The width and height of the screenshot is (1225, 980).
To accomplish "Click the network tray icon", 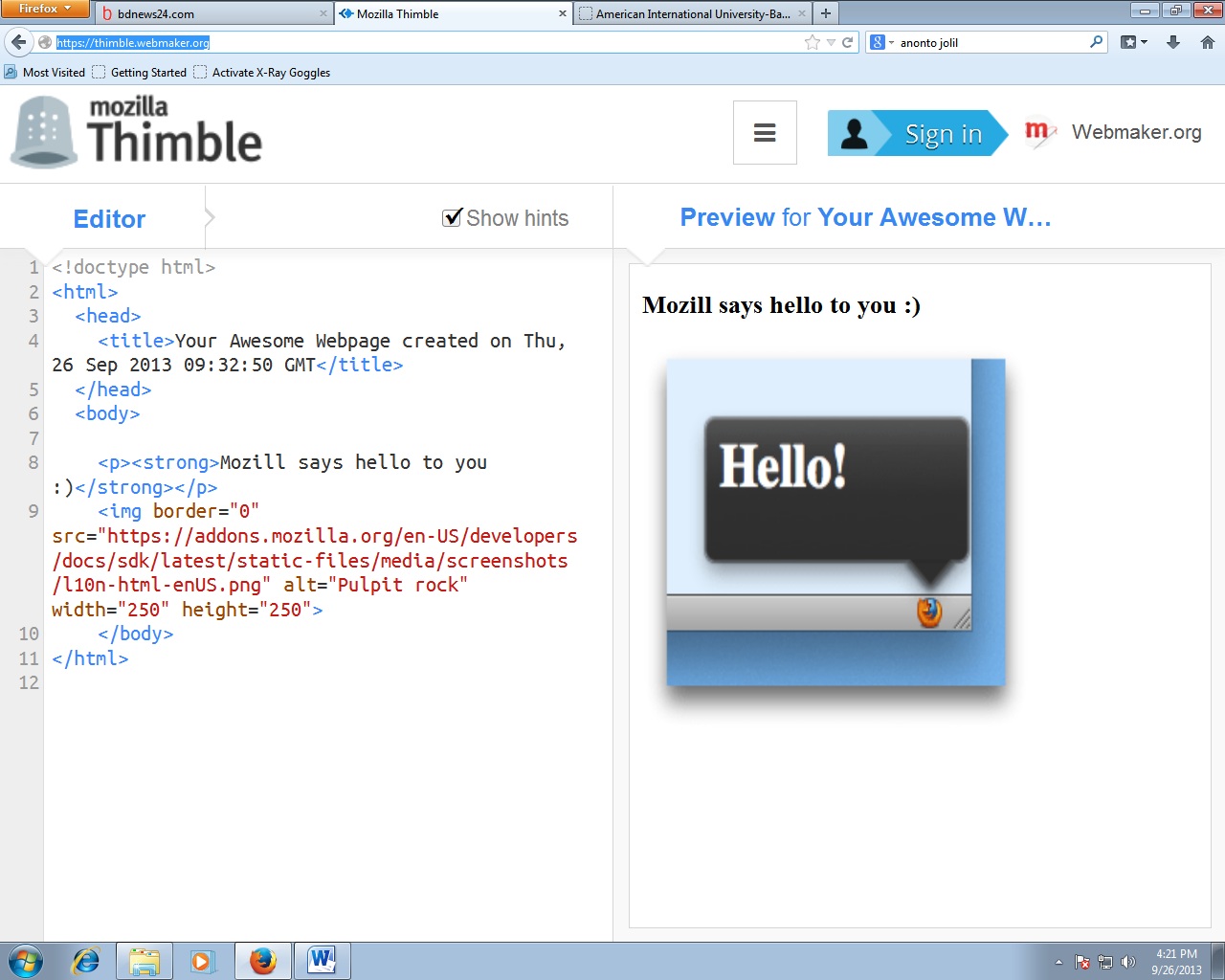I will point(1105,962).
